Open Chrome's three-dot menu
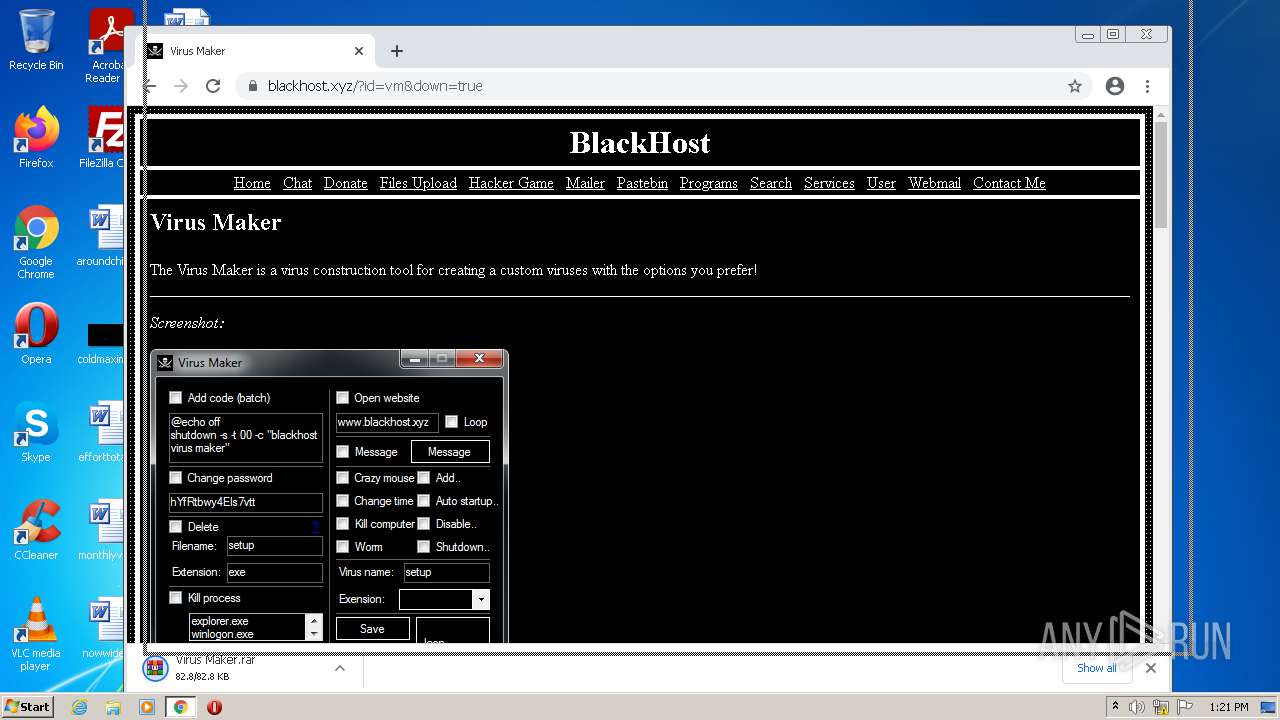Screen dimensions: 1280x720 1148,86
